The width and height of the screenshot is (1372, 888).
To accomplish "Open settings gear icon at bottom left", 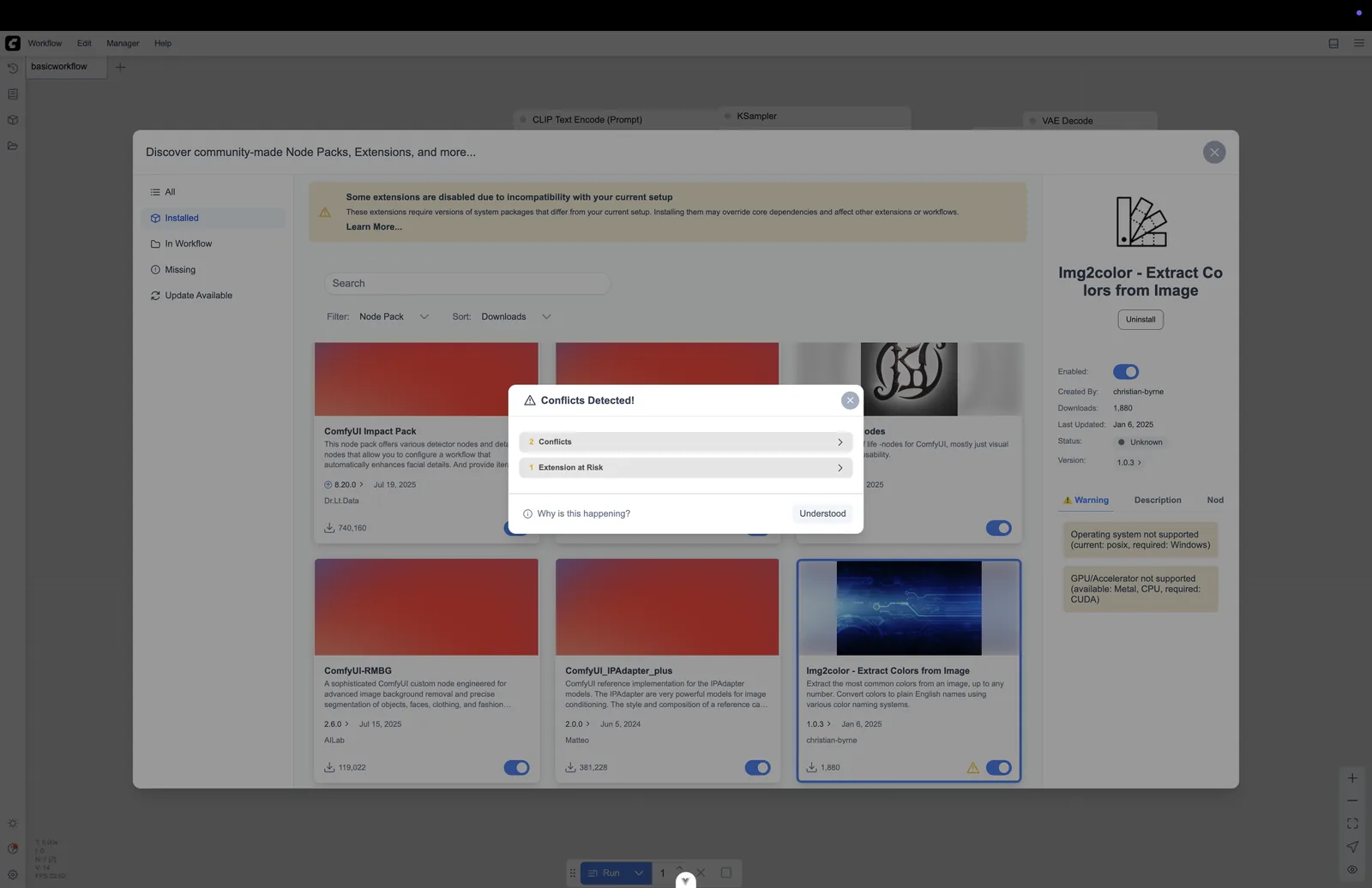I will click(x=13, y=874).
